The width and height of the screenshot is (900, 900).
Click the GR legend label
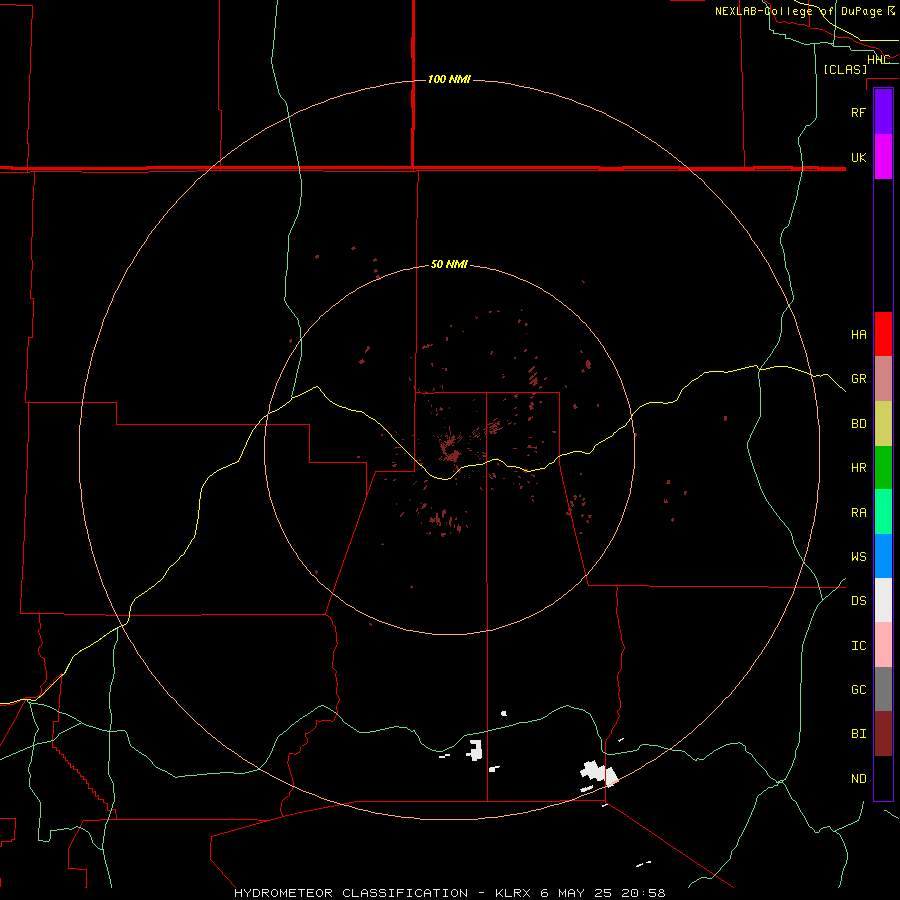tap(858, 379)
